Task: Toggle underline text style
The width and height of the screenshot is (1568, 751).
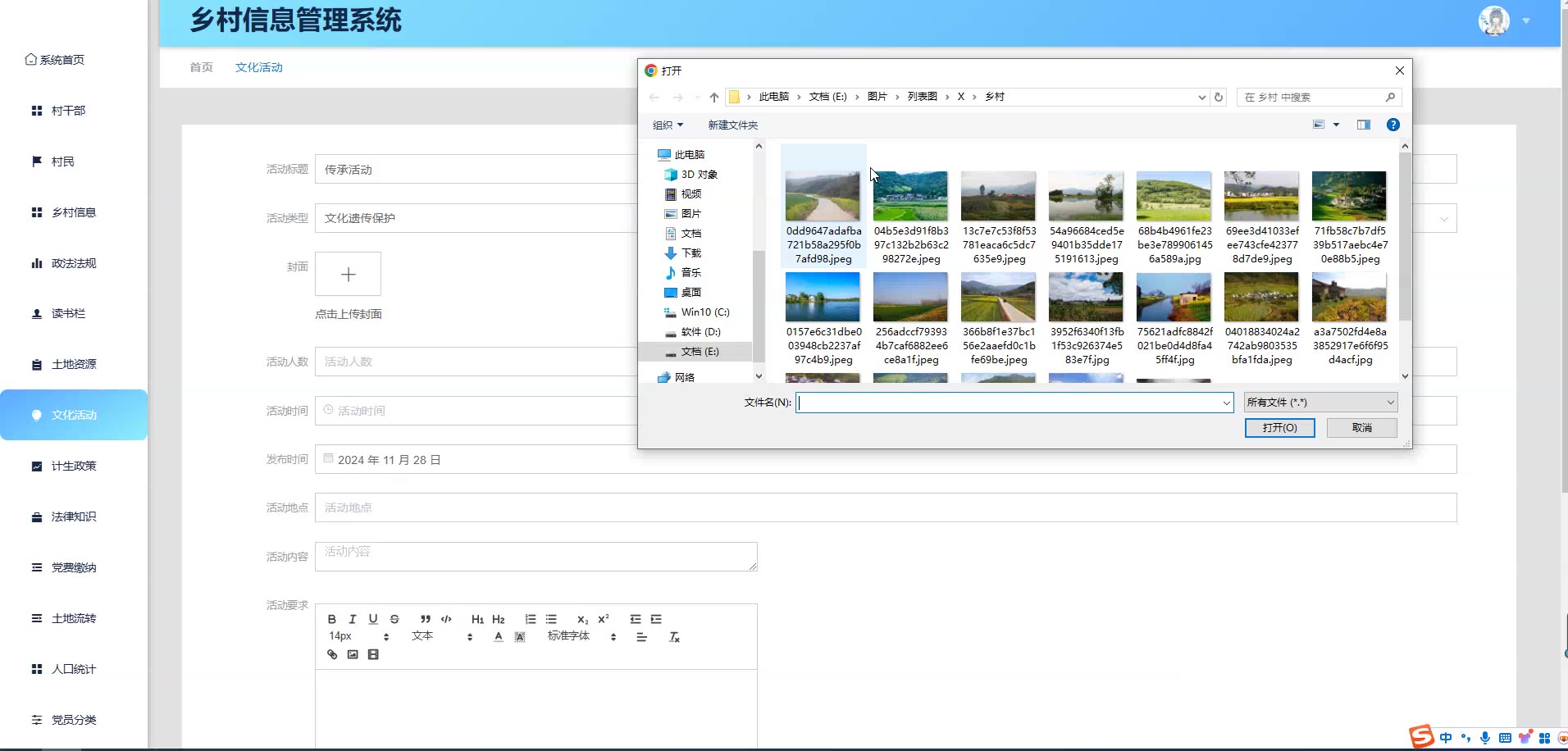Action: 373,619
